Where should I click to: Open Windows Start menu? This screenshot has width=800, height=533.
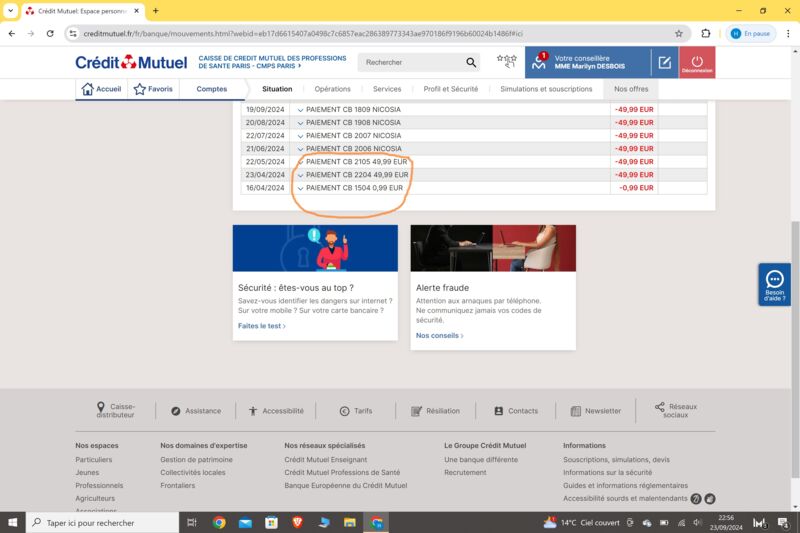coord(13,522)
